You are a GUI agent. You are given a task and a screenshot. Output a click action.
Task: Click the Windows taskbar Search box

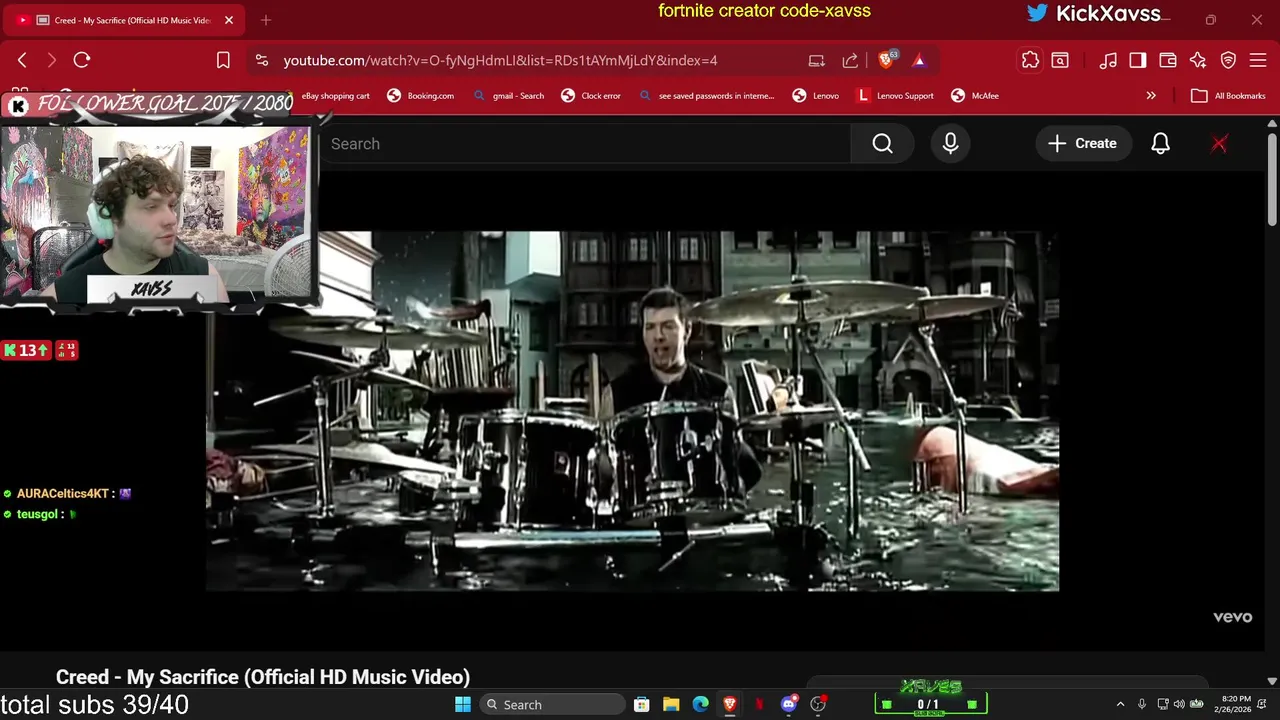(552, 704)
